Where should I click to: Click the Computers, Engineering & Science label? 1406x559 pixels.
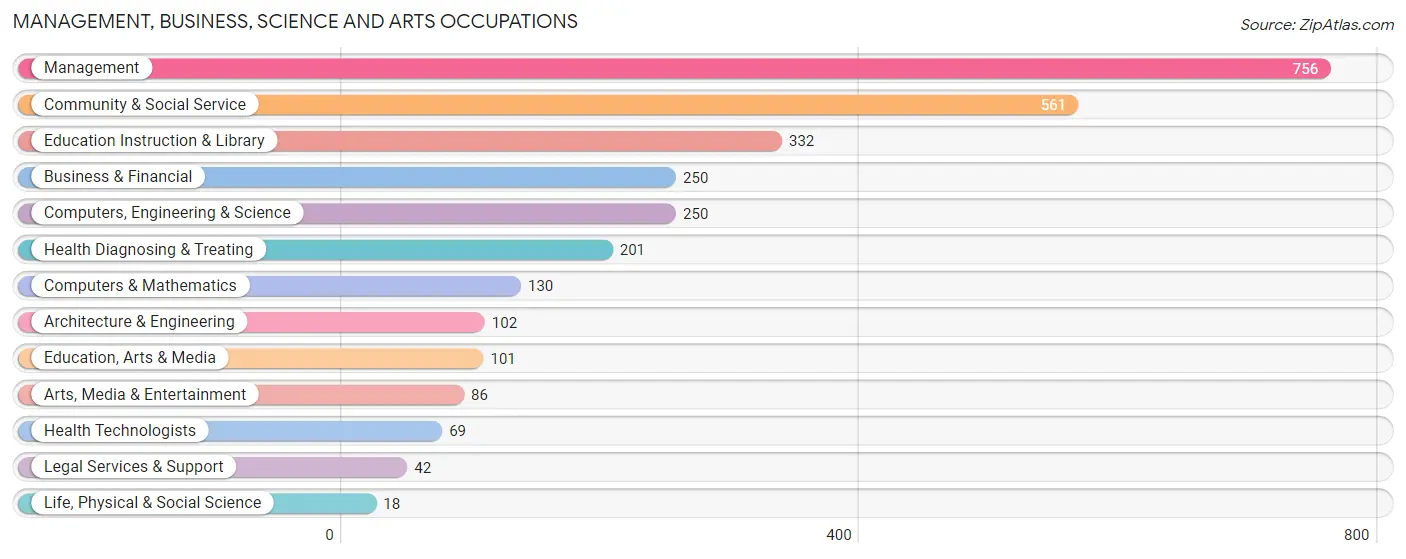pyautogui.click(x=167, y=213)
